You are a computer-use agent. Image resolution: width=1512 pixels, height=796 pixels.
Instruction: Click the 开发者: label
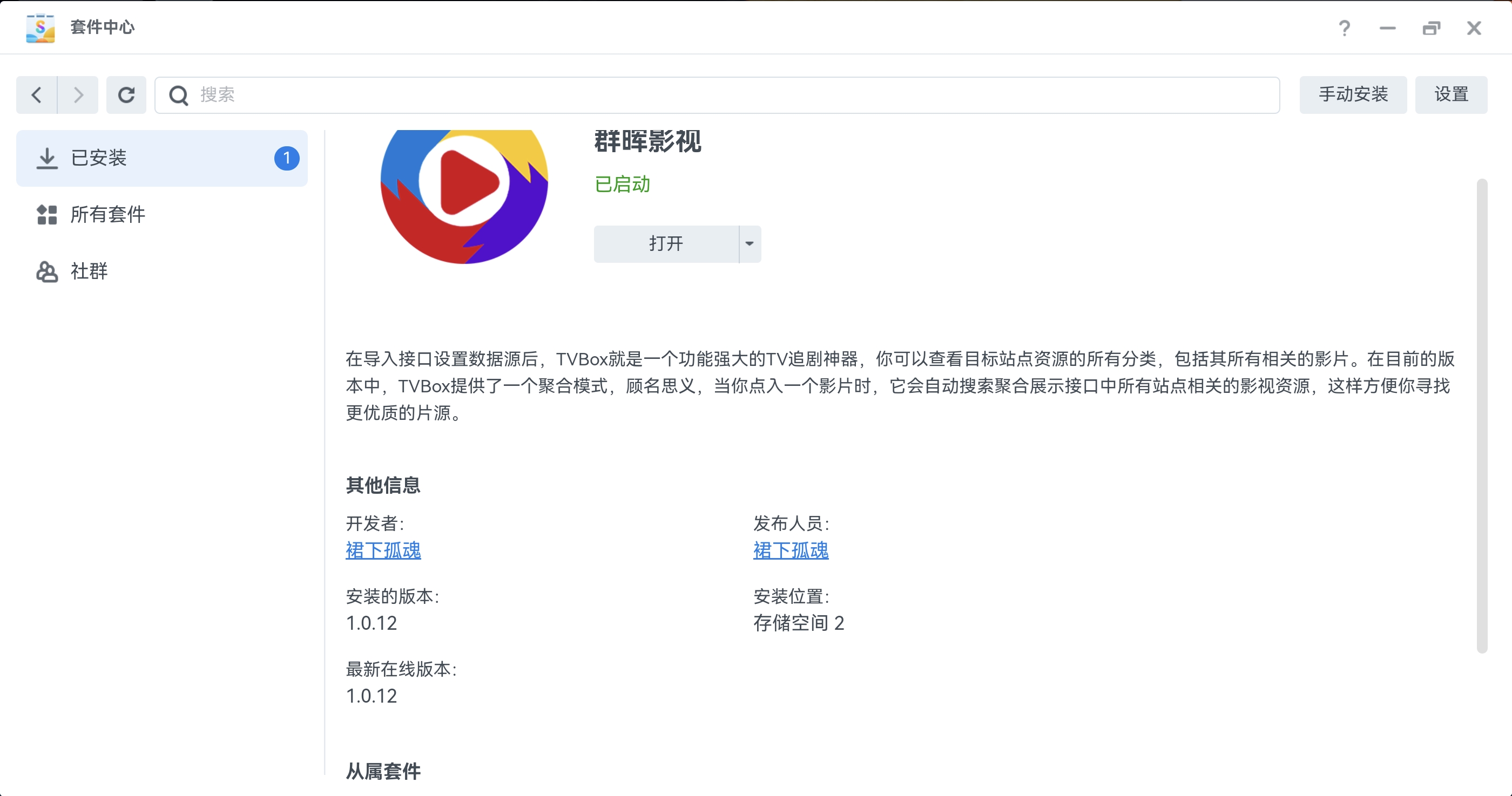[x=375, y=523]
